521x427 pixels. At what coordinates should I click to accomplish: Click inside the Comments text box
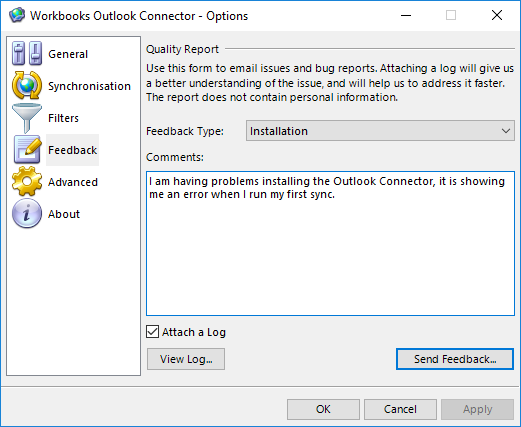pos(330,243)
